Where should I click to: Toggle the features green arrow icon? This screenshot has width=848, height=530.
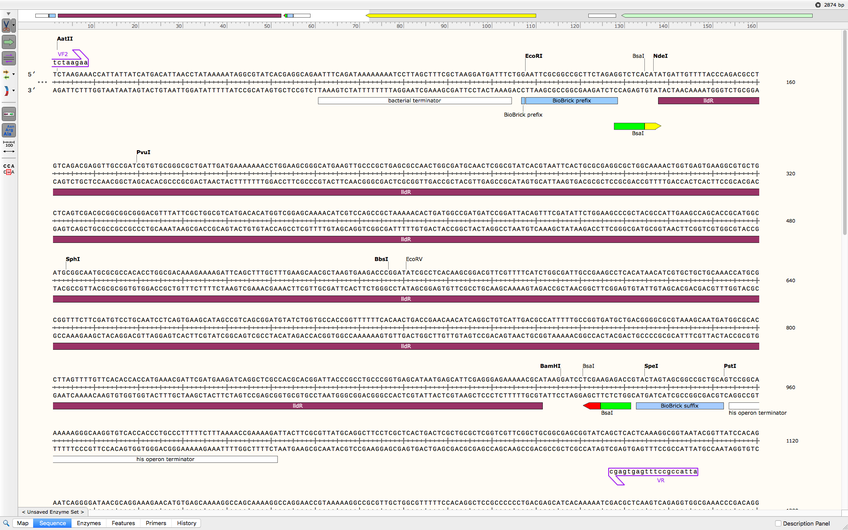[9, 43]
